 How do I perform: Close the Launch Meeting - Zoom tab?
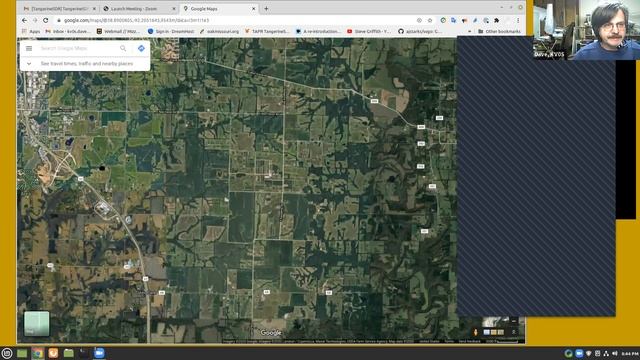pyautogui.click(x=173, y=9)
